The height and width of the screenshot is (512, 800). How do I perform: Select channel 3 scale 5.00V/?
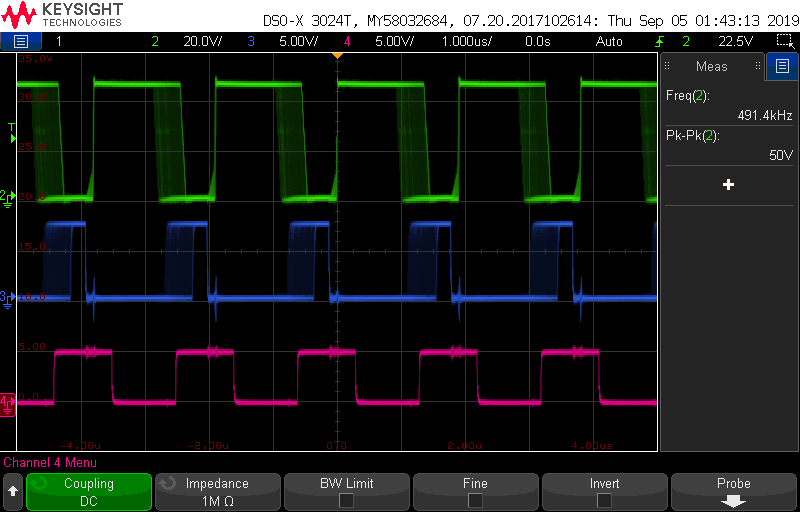pos(298,41)
